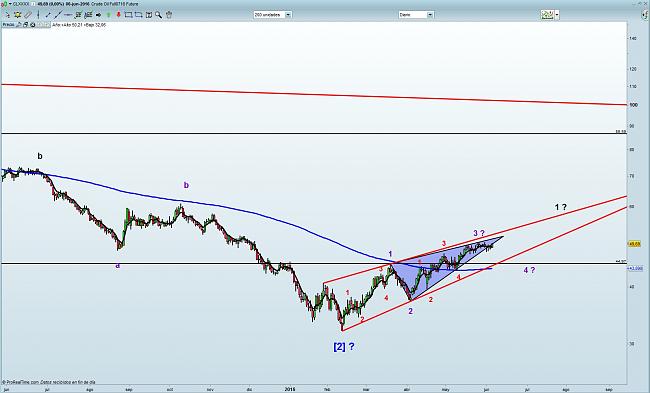
Task: Click the chart style thumbnail icon
Action: pyautogui.click(x=547, y=15)
